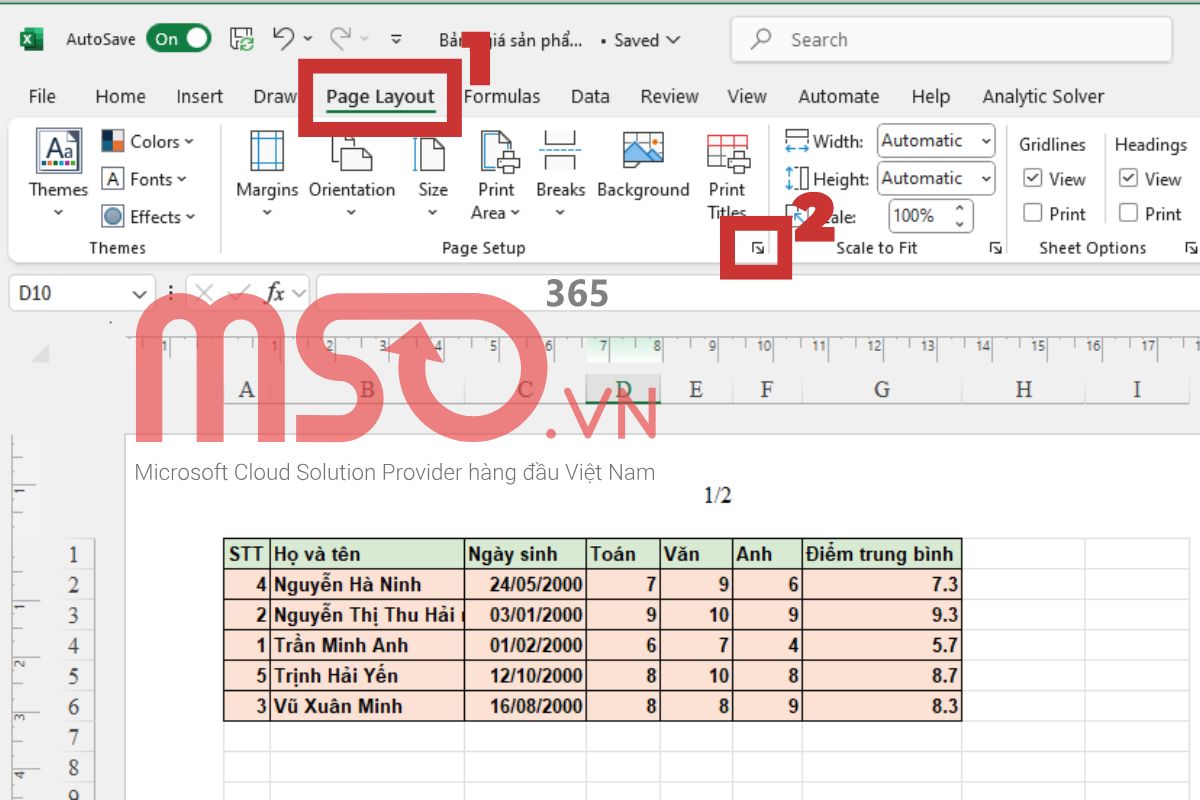This screenshot has width=1200, height=800.
Task: Open the File menu
Action: coord(42,97)
